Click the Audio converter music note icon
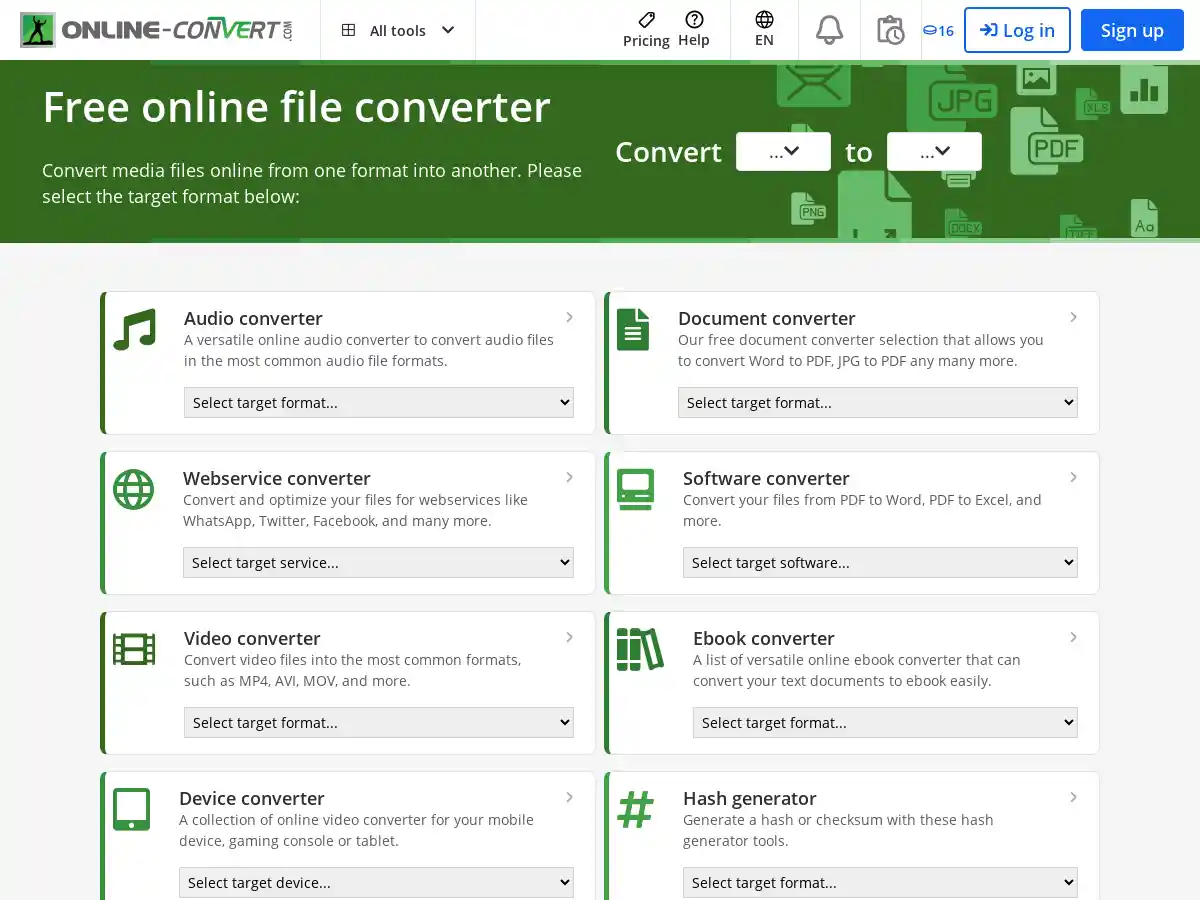 (133, 328)
